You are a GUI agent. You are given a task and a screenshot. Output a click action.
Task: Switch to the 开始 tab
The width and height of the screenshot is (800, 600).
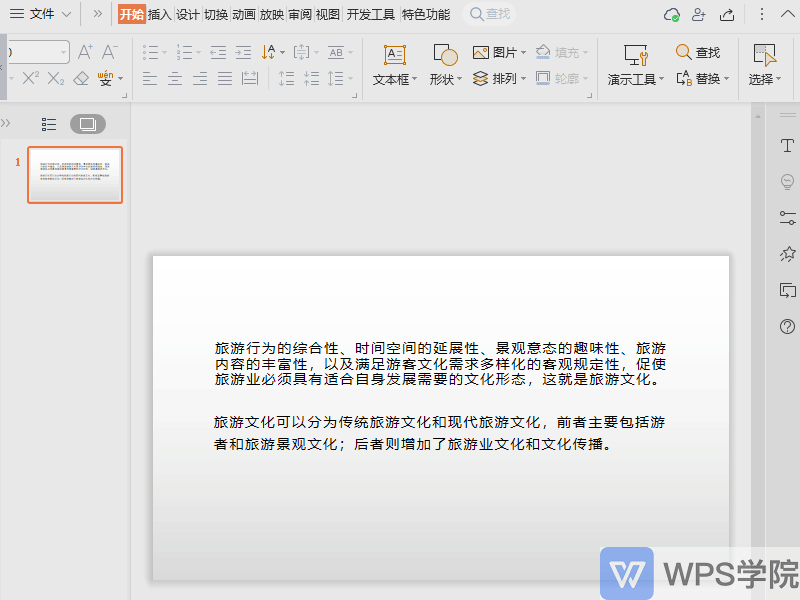[x=132, y=14]
